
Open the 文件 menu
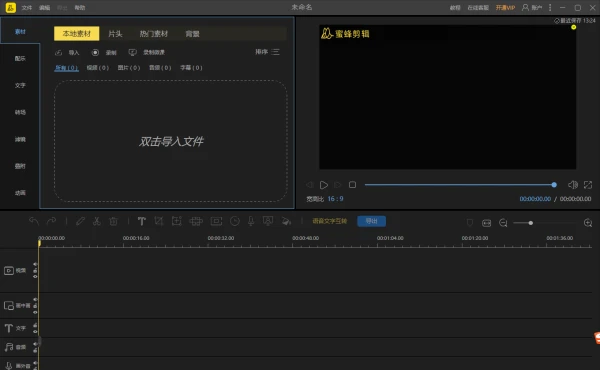(x=27, y=8)
